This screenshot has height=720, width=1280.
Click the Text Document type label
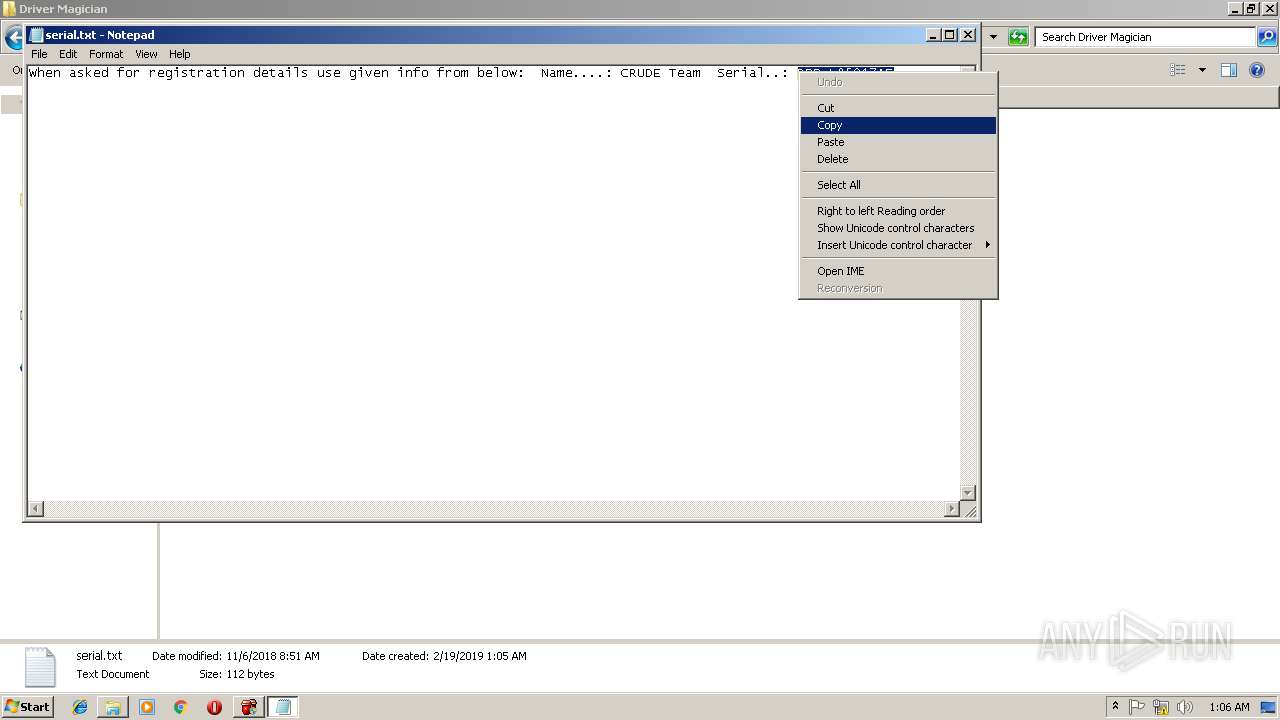click(x=113, y=674)
